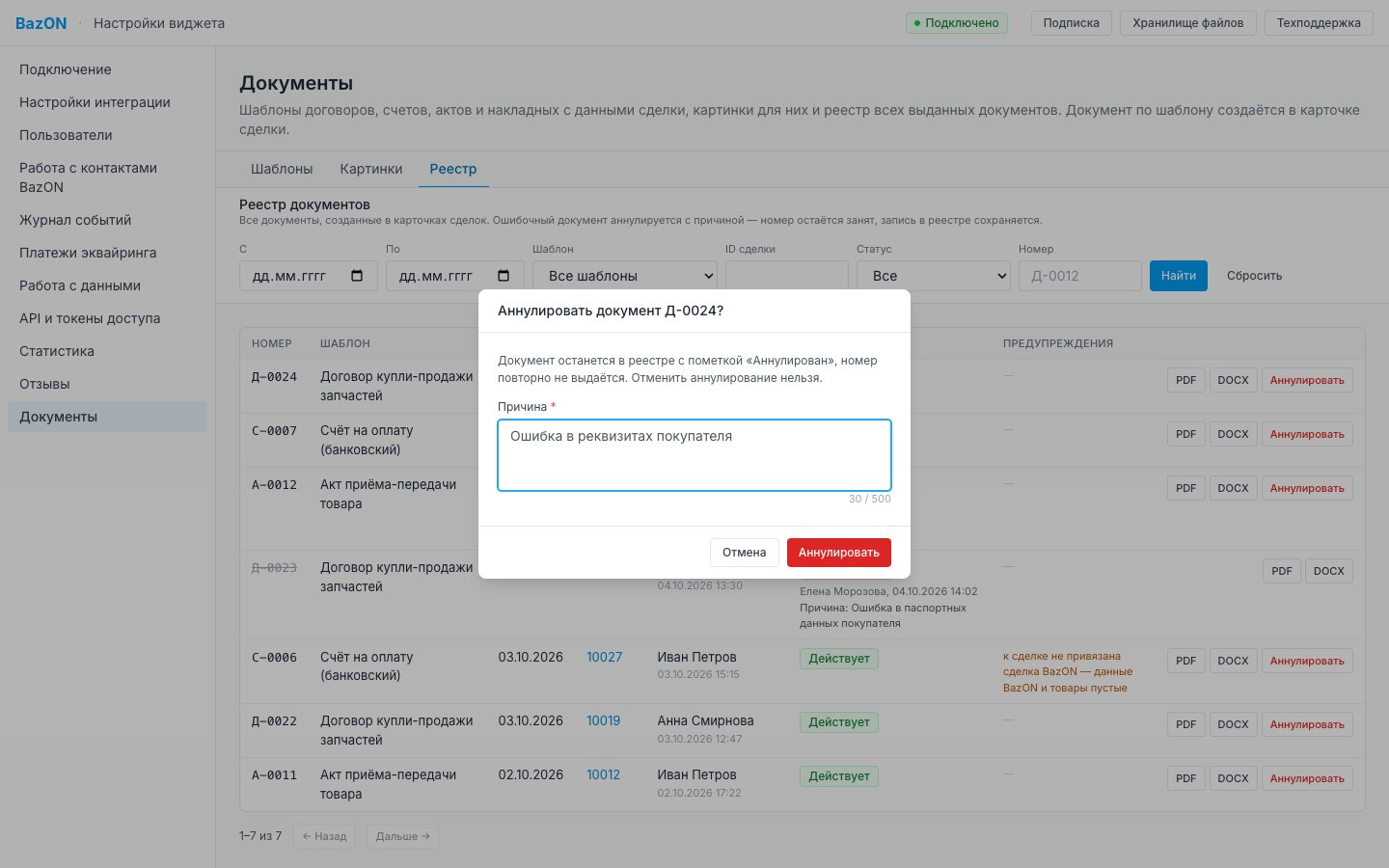Download DOCX for document С-0006
The width and height of the screenshot is (1389, 868).
point(1233,661)
